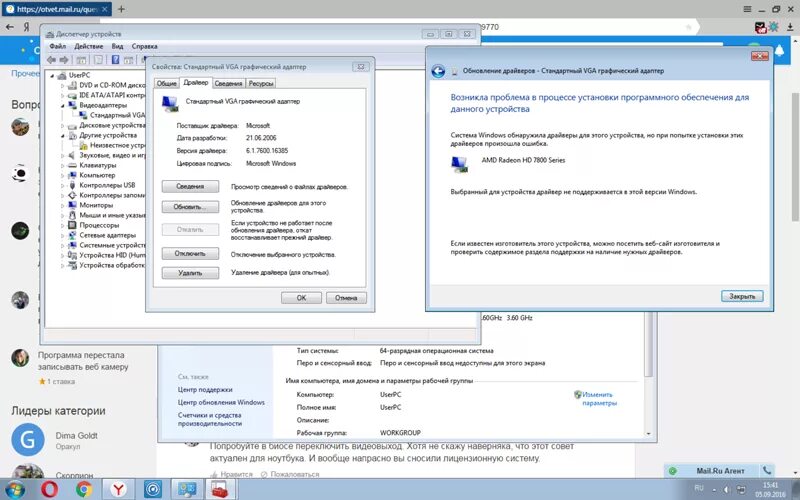The image size is (800, 500).
Task: Collapse the Видеоадаптеры tree node
Action: [x=63, y=105]
